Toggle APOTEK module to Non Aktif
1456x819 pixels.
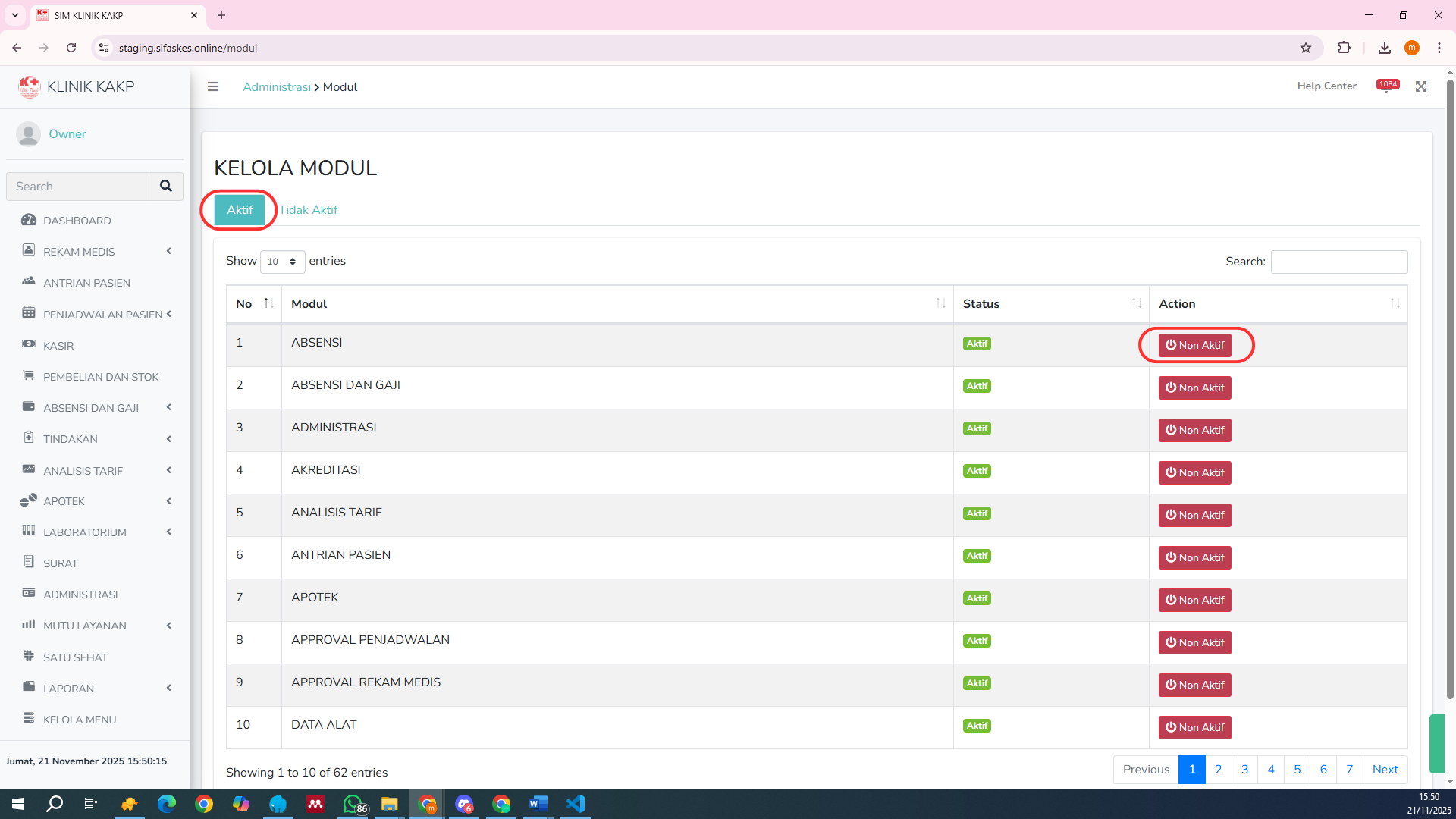[x=1194, y=600]
